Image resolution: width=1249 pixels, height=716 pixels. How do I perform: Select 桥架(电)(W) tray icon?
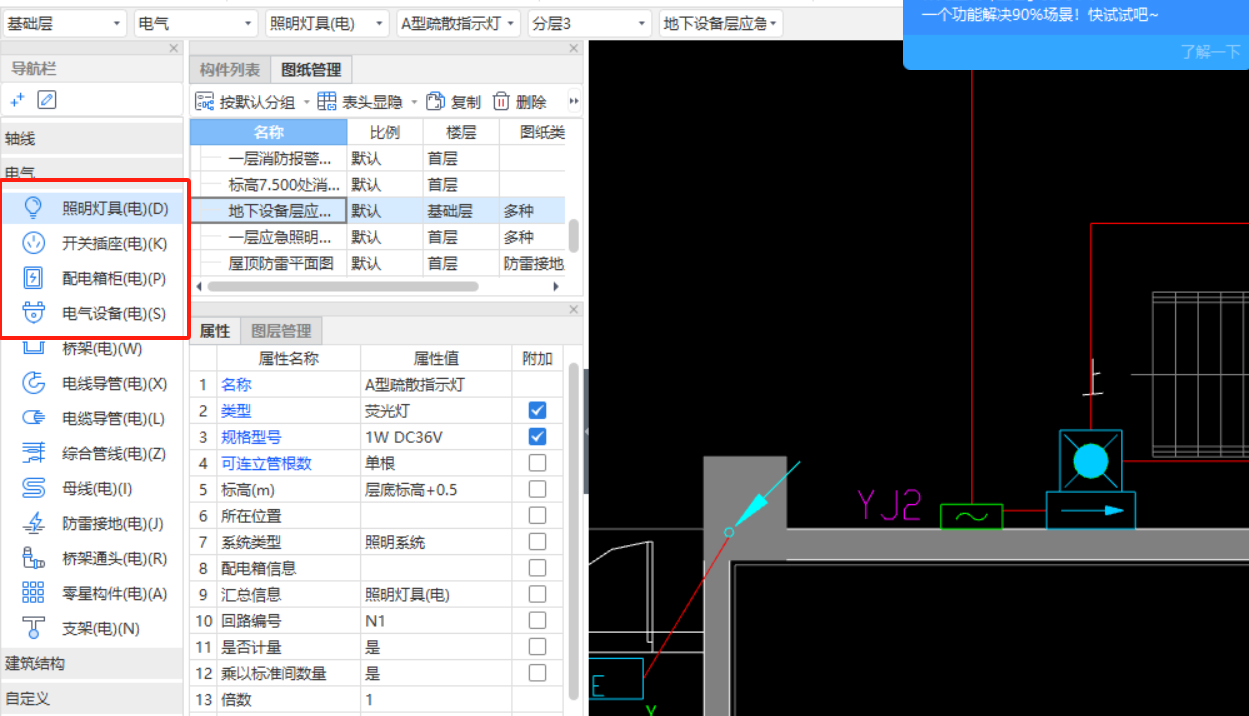pyautogui.click(x=33, y=348)
